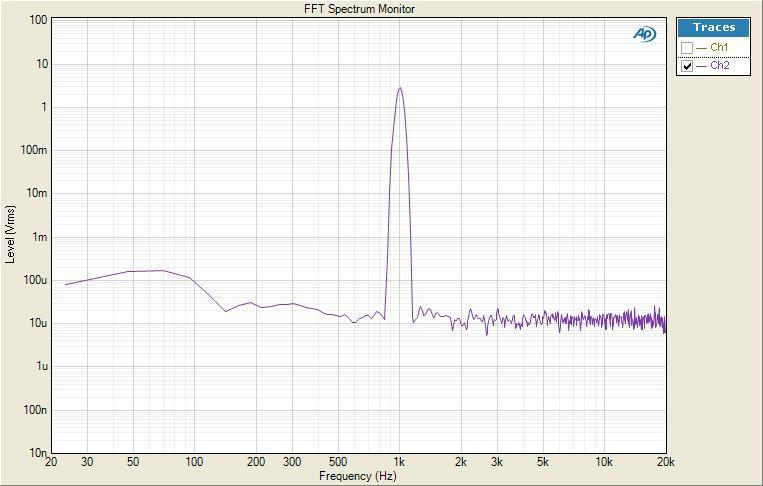Select the Level (Vrms) axis title
The image size is (763, 486).
(11, 235)
